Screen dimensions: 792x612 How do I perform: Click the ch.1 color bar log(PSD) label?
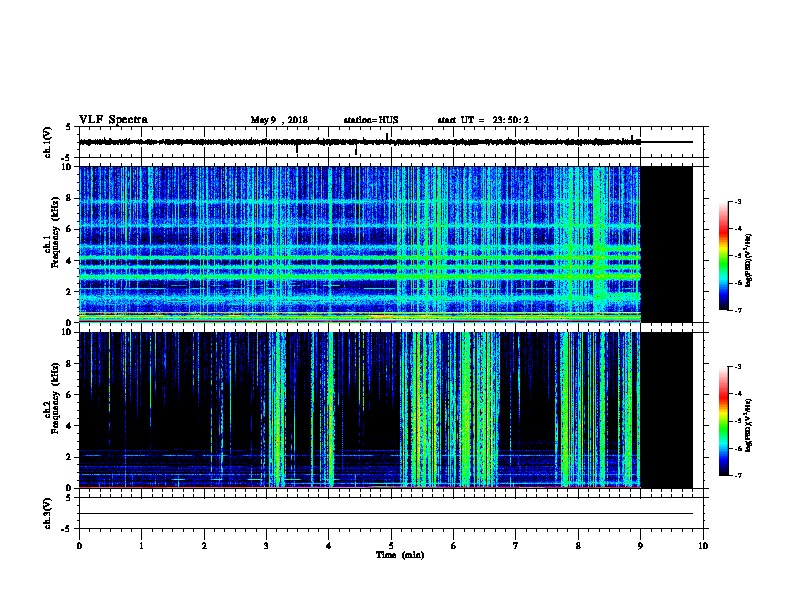click(748, 260)
